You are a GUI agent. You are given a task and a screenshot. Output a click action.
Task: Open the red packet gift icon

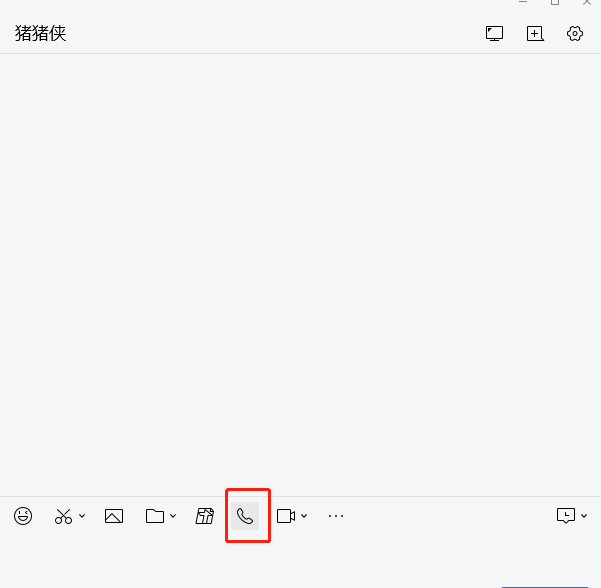(205, 516)
